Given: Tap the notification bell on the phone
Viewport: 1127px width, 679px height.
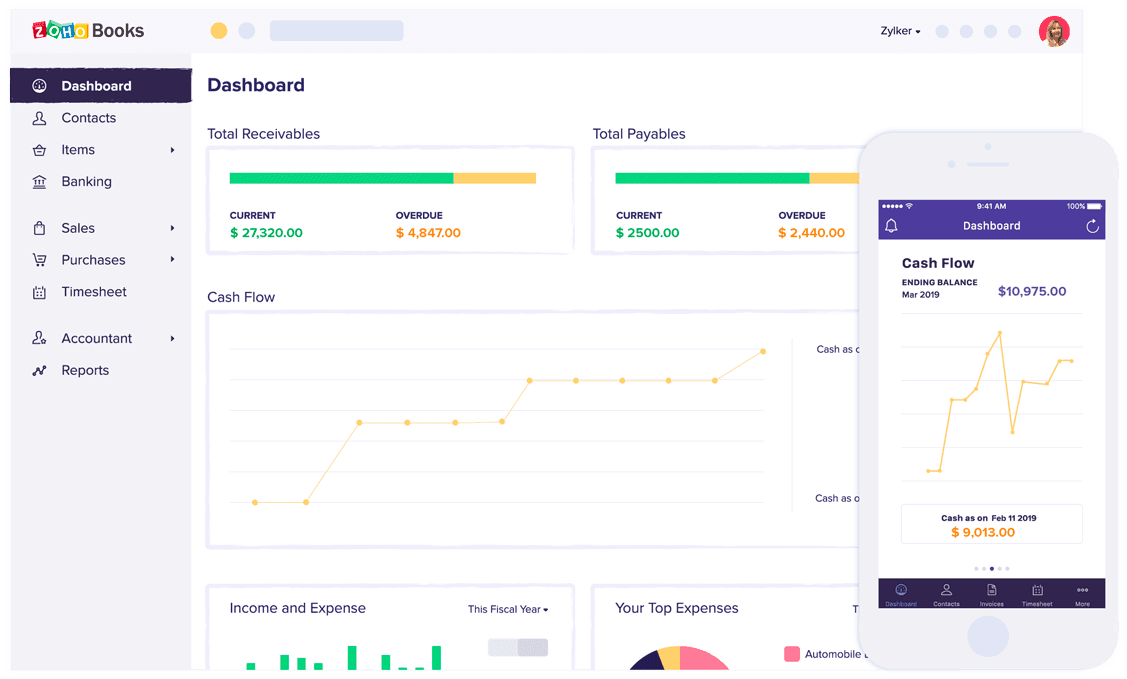Looking at the screenshot, I should [x=891, y=226].
